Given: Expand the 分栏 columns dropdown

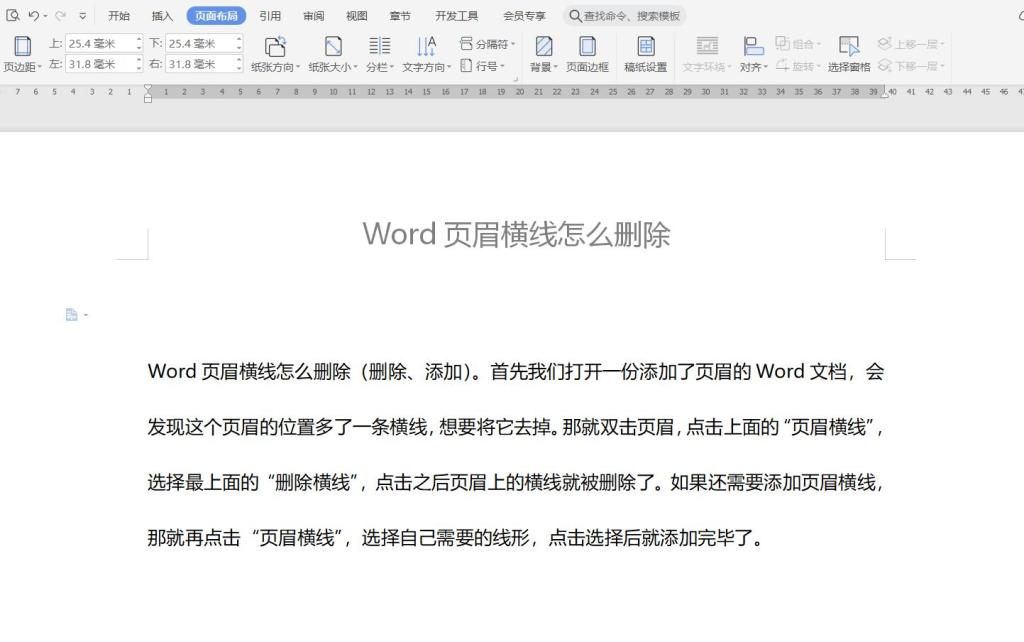Looking at the screenshot, I should tap(379, 67).
